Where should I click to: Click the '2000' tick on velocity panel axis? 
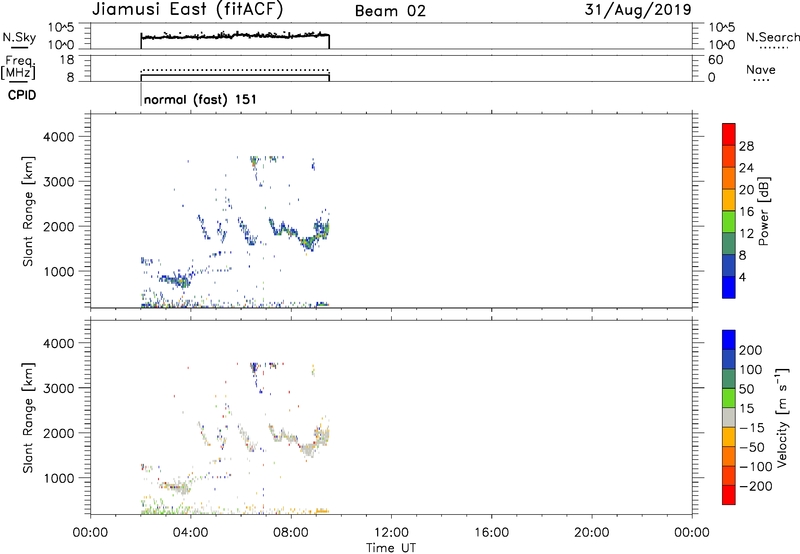pyautogui.click(x=59, y=433)
